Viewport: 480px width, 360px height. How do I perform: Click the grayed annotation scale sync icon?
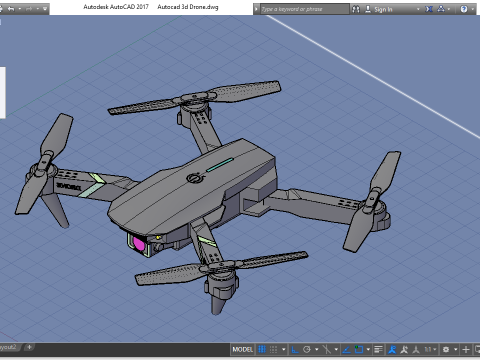click(x=416, y=349)
